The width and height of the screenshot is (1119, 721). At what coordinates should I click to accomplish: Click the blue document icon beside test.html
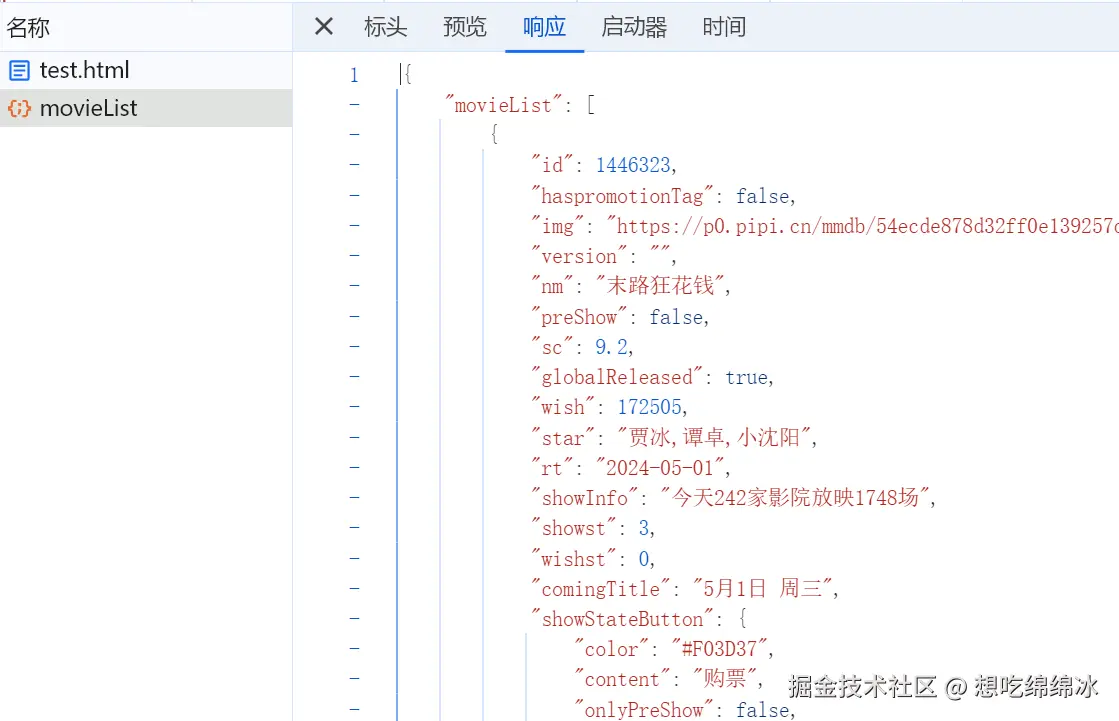(22, 70)
